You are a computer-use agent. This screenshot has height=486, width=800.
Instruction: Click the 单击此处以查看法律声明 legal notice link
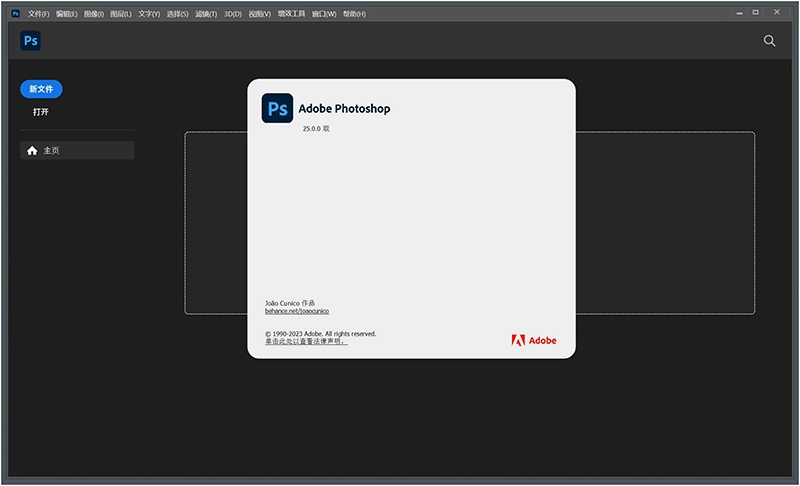pyautogui.click(x=305, y=341)
